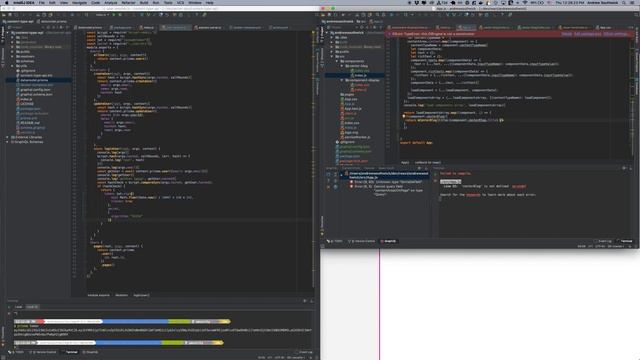The width and height of the screenshot is (640, 360).
Task: Click the right editor vertical scrollbar
Action: coord(633,98)
